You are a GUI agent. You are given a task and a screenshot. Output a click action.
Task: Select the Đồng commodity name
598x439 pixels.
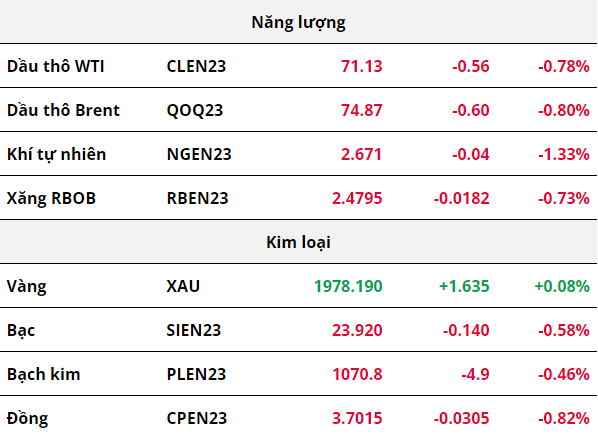pos(27,418)
